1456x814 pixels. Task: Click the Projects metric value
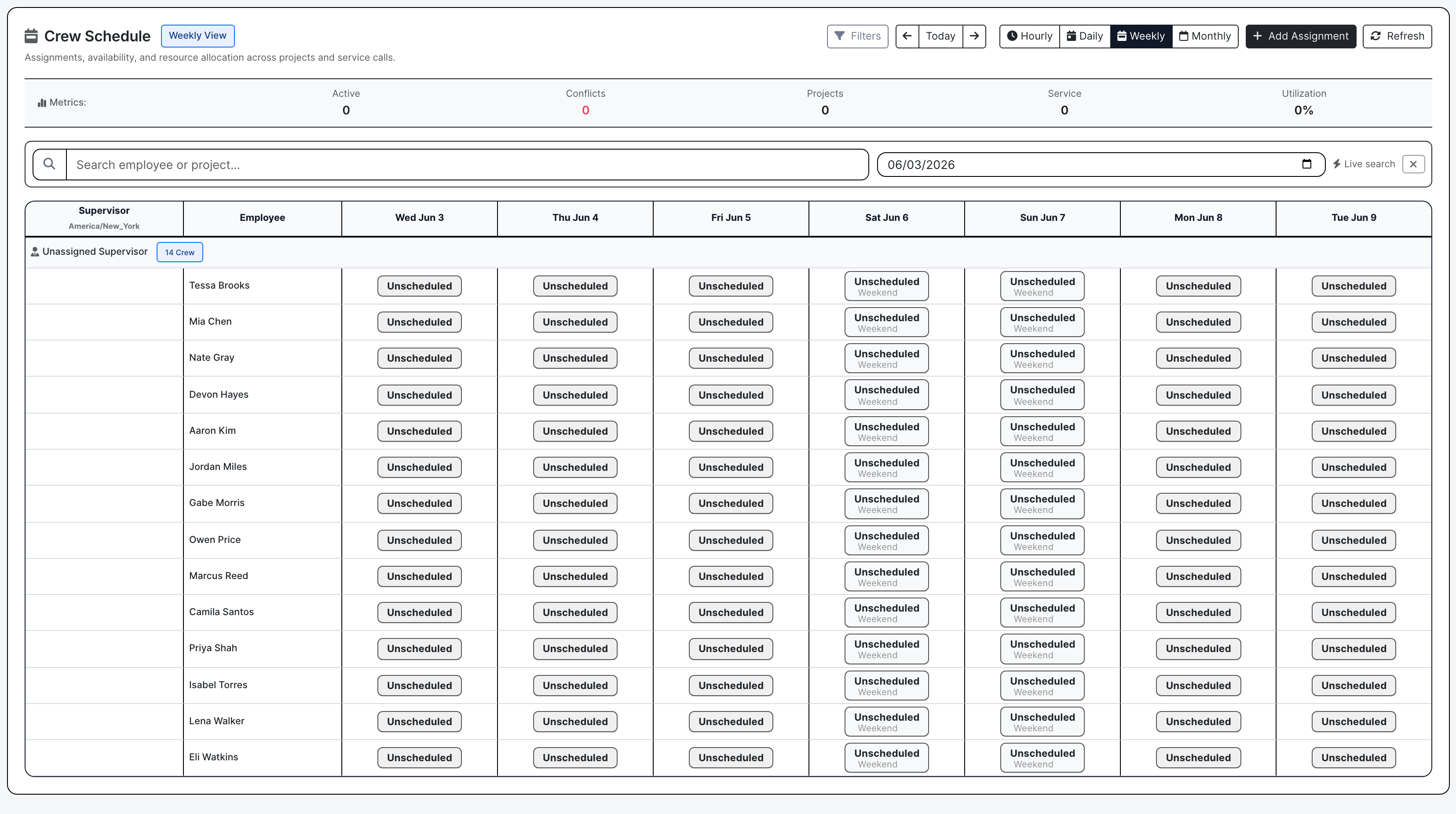pos(825,110)
